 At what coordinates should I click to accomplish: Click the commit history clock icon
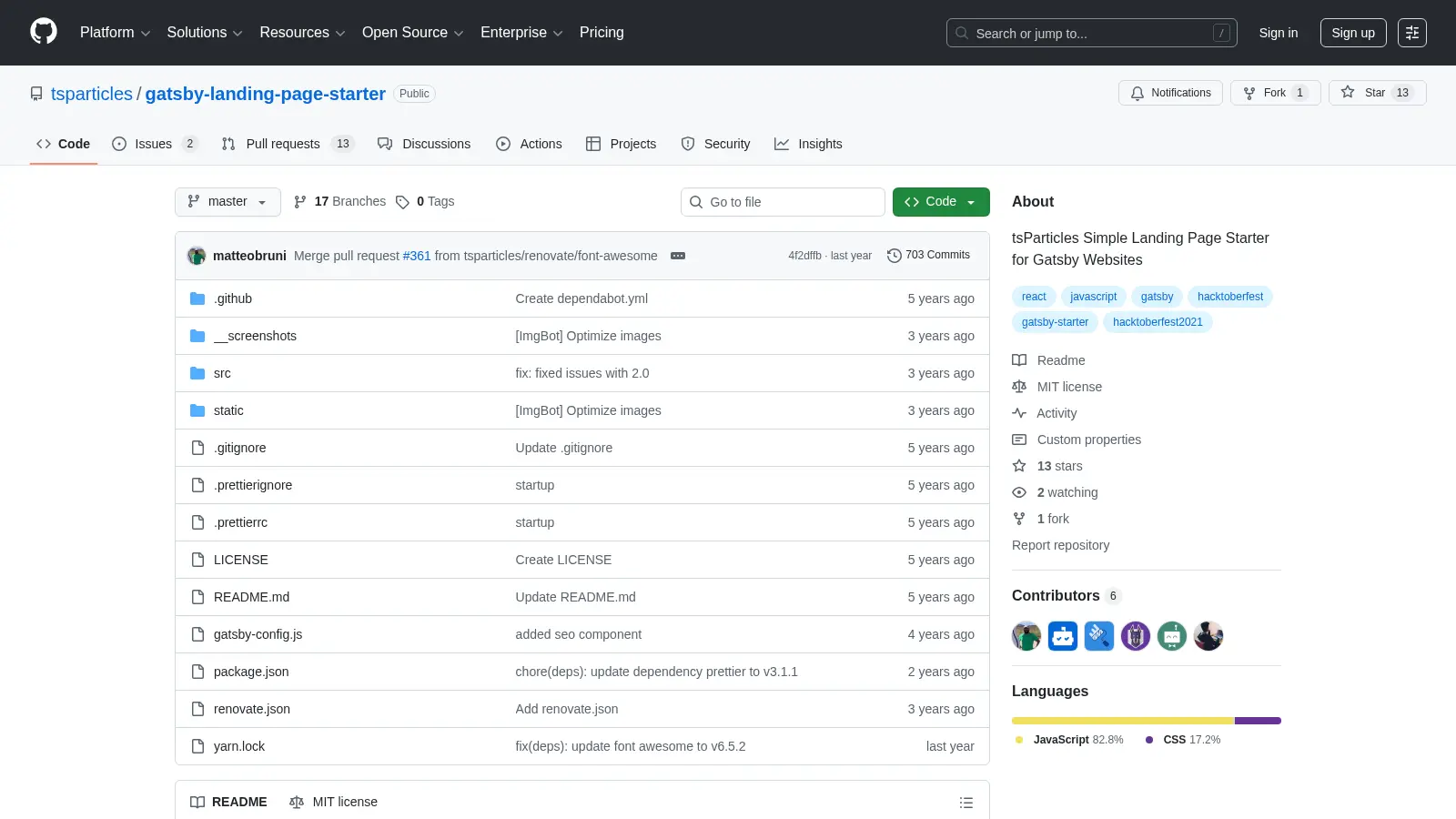pyautogui.click(x=895, y=256)
